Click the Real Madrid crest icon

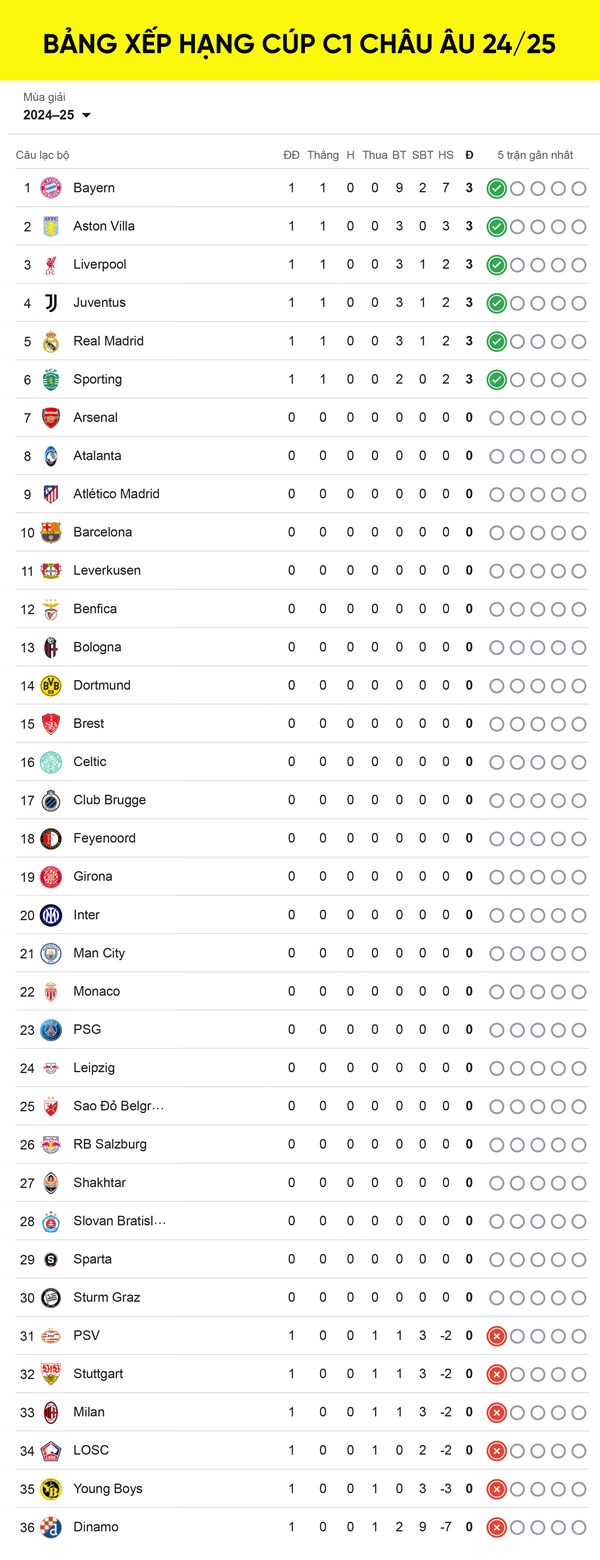click(x=51, y=341)
